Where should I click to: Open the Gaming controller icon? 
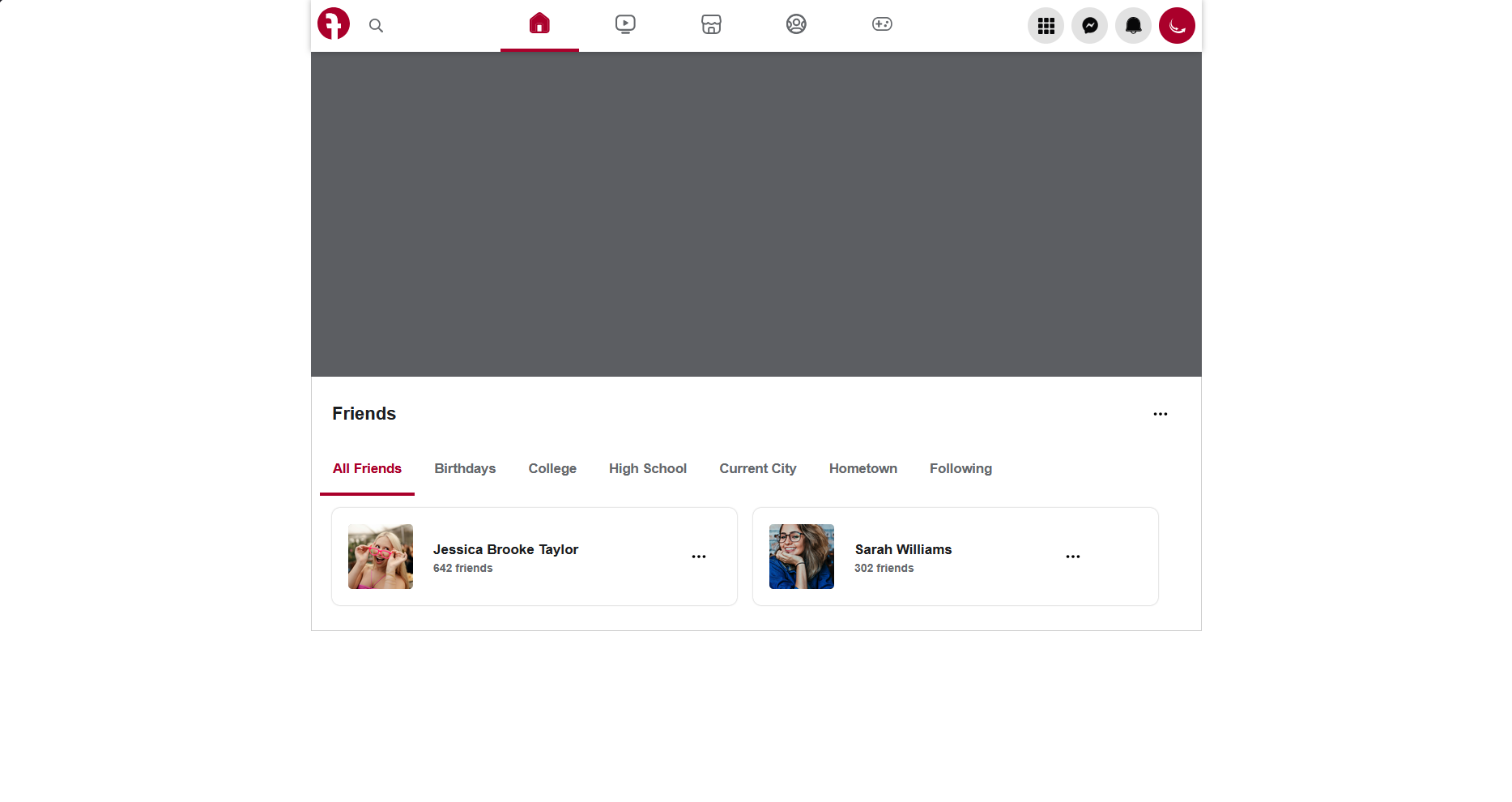pos(882,24)
